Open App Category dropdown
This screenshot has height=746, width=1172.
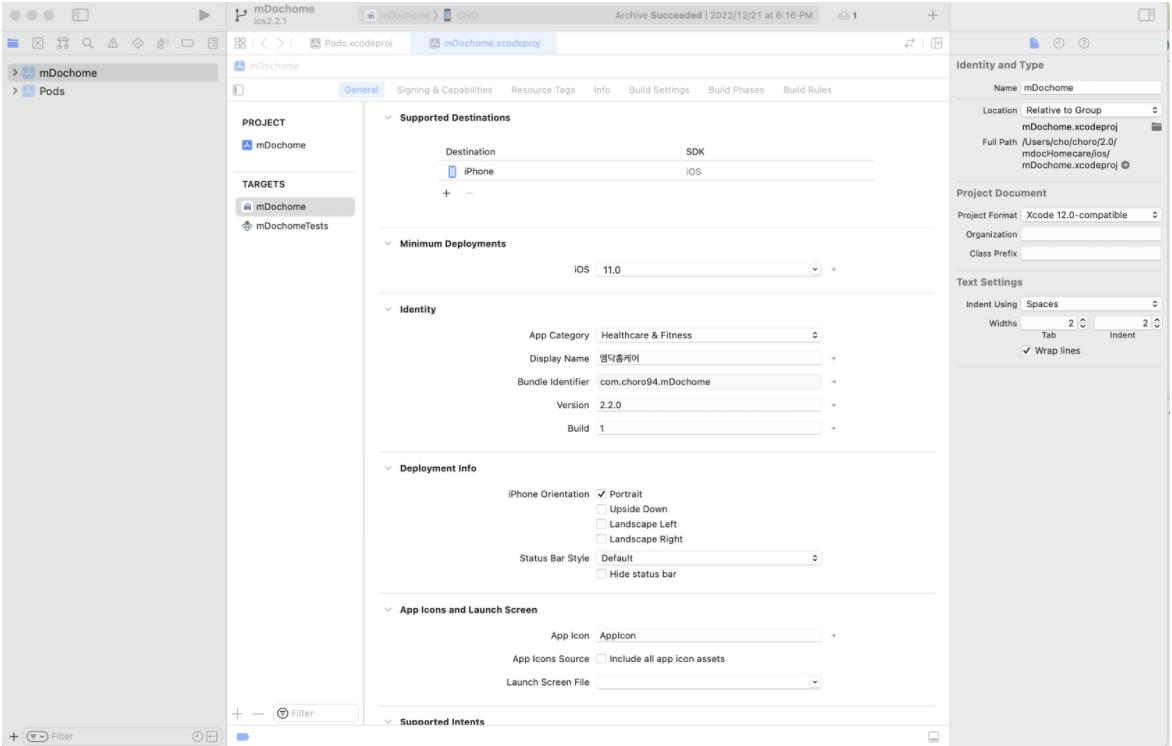point(709,335)
